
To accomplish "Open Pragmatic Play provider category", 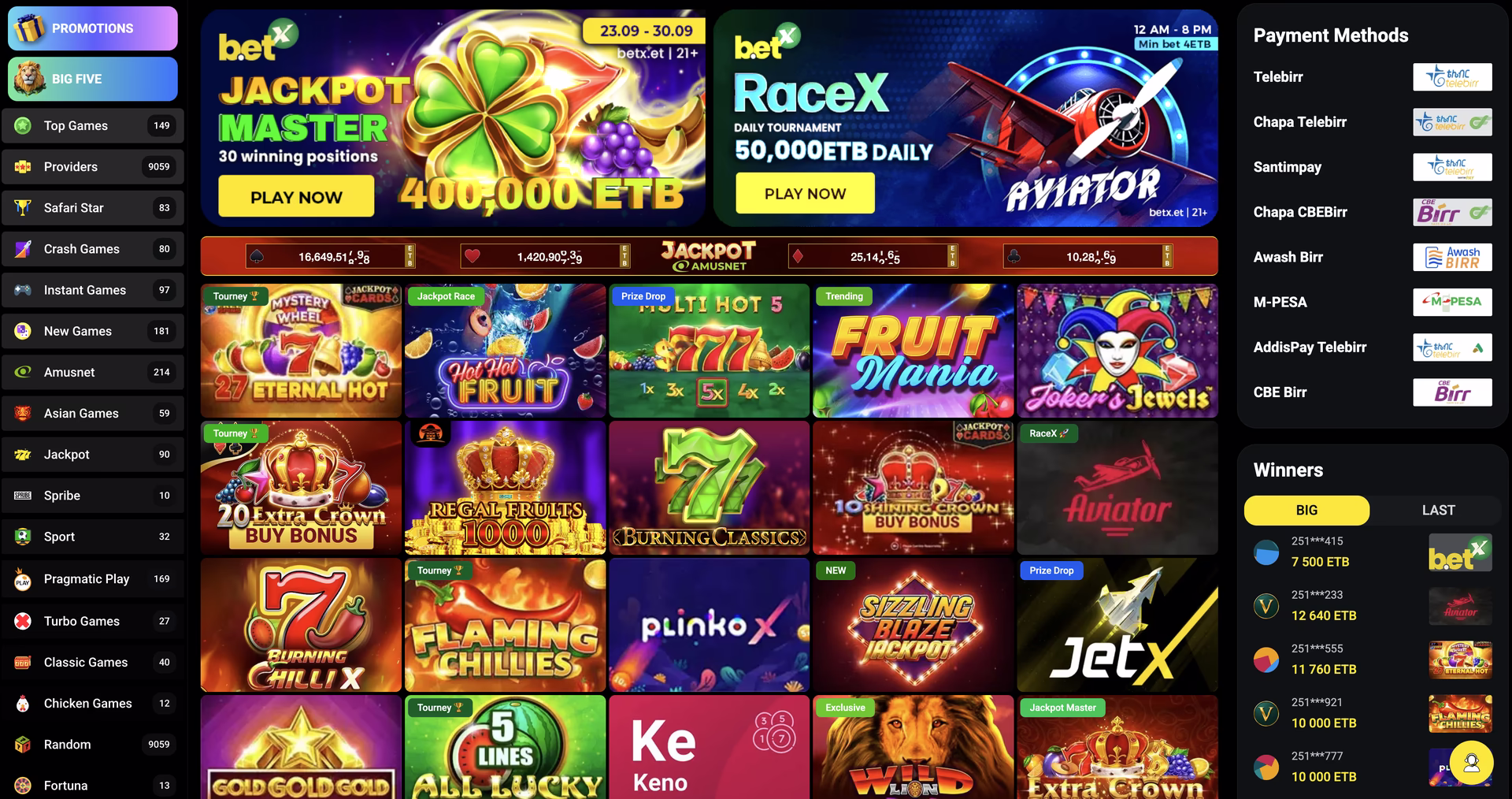I will (93, 579).
